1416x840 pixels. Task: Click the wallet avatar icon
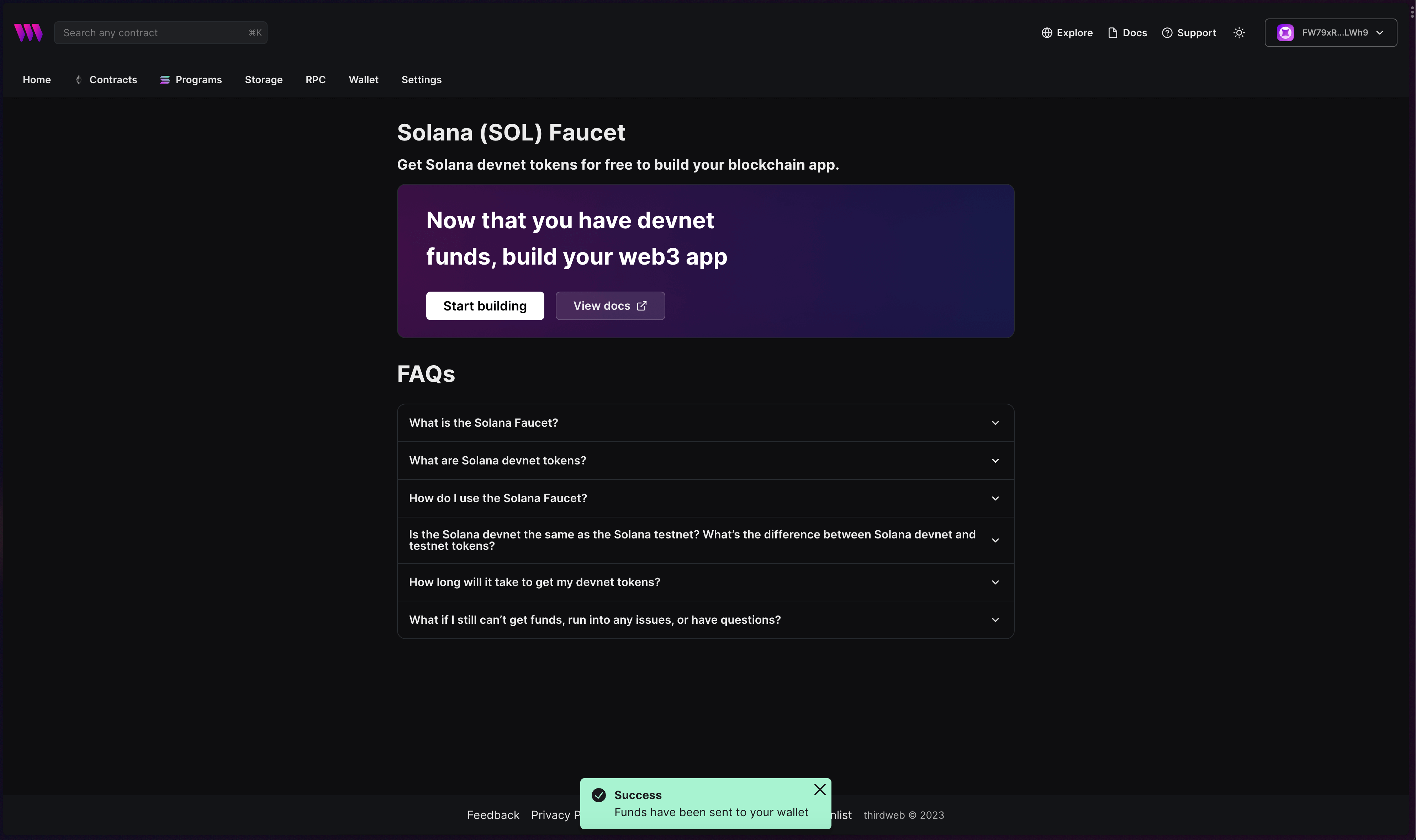(1285, 33)
